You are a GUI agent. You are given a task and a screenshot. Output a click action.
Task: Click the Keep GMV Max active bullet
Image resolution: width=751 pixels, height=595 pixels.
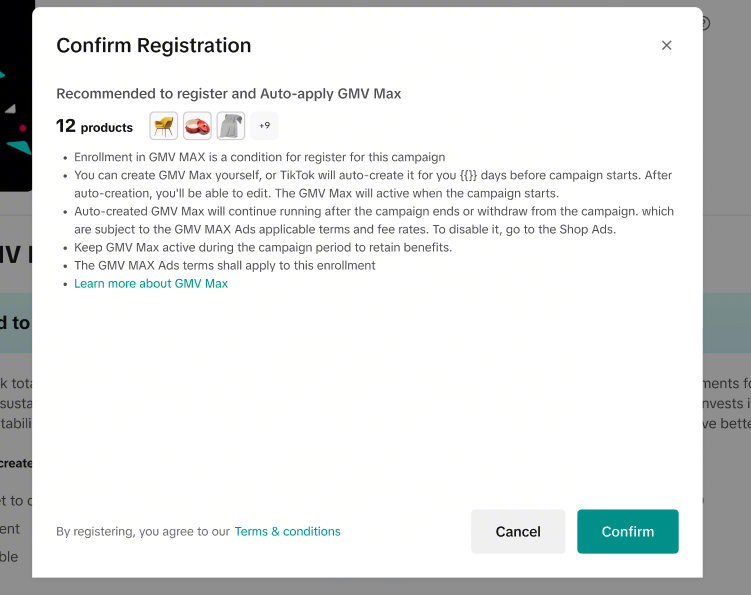pyautogui.click(x=263, y=247)
